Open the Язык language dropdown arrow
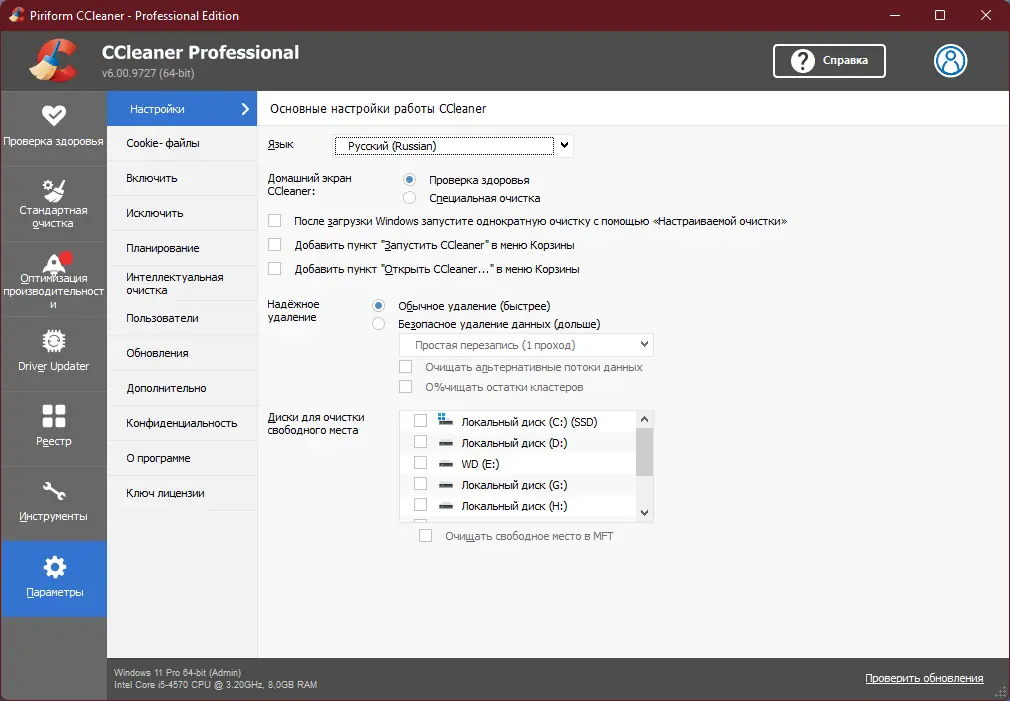 point(564,146)
